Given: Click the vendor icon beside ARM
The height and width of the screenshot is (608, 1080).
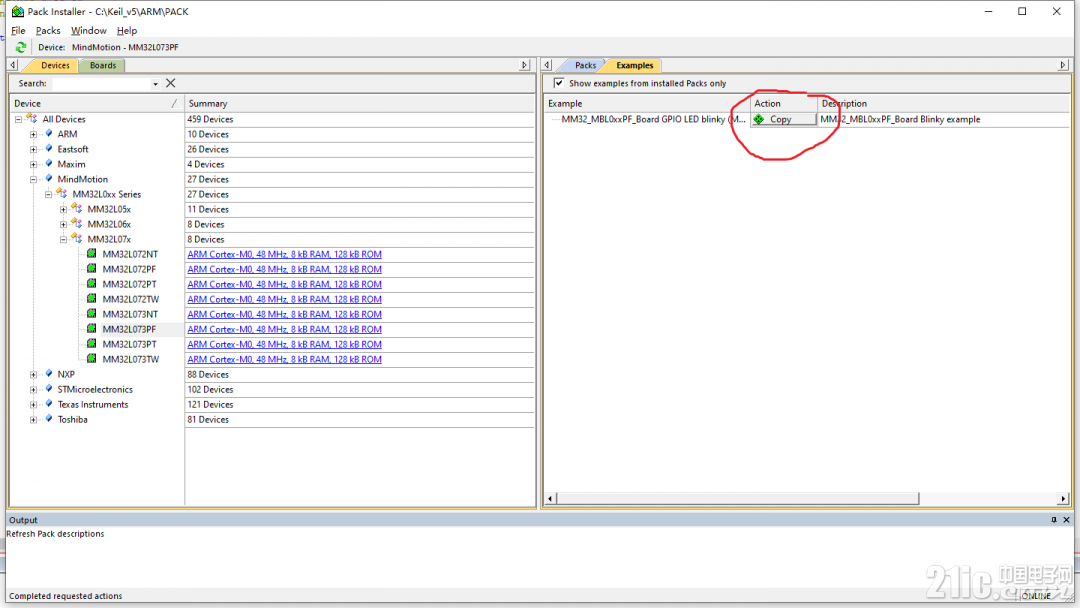Looking at the screenshot, I should pyautogui.click(x=49, y=134).
